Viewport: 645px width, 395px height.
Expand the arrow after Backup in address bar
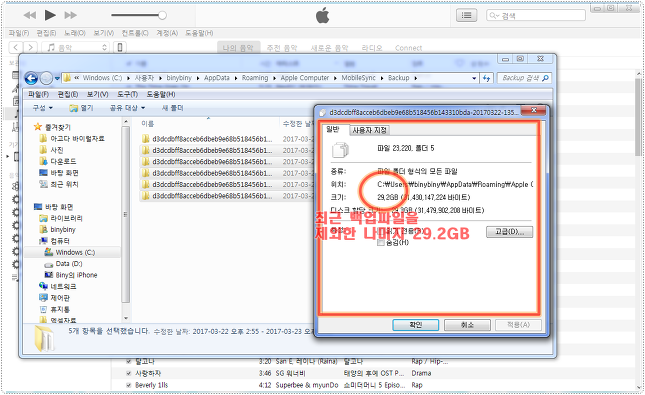416,78
